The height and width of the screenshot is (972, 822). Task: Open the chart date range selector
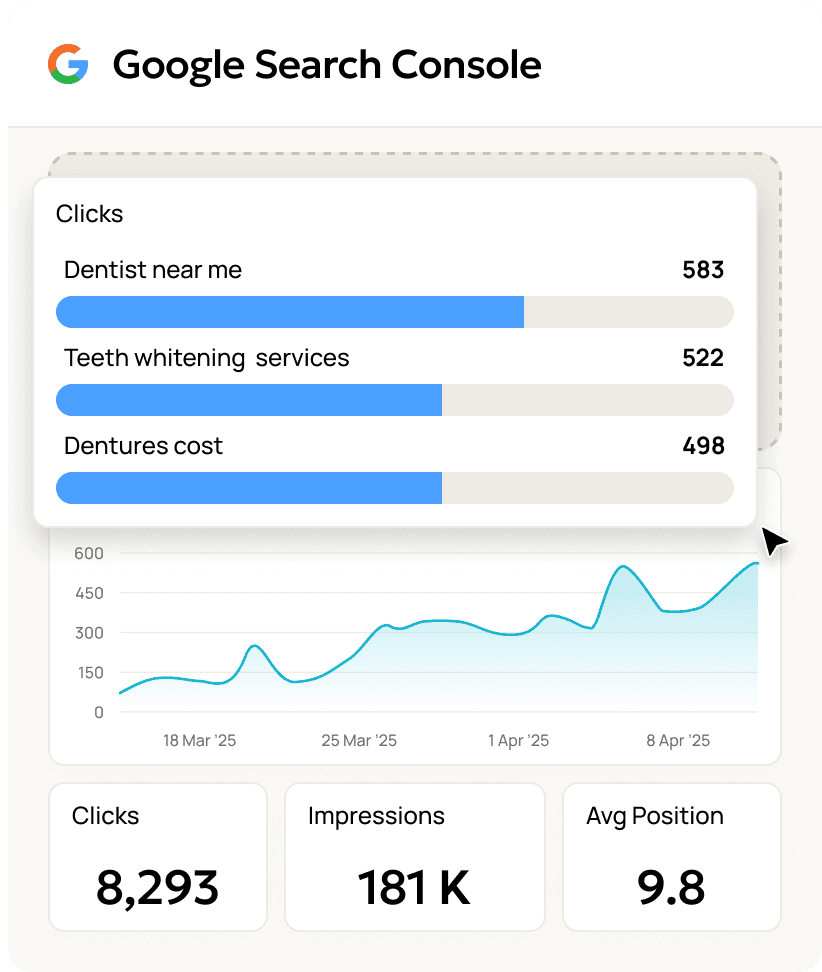coord(440,740)
